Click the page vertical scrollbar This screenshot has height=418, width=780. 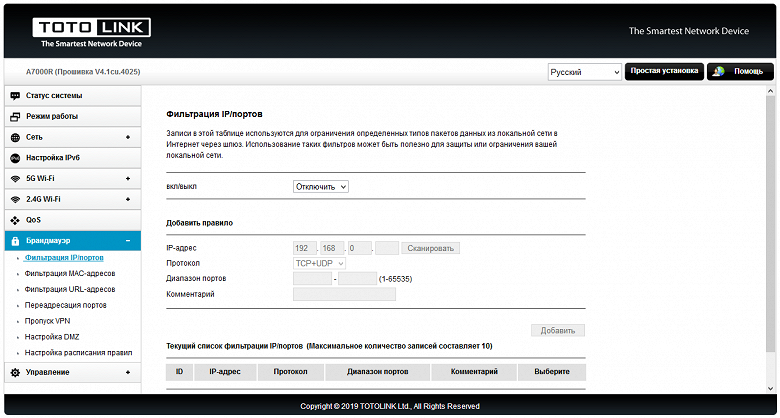[x=771, y=240]
